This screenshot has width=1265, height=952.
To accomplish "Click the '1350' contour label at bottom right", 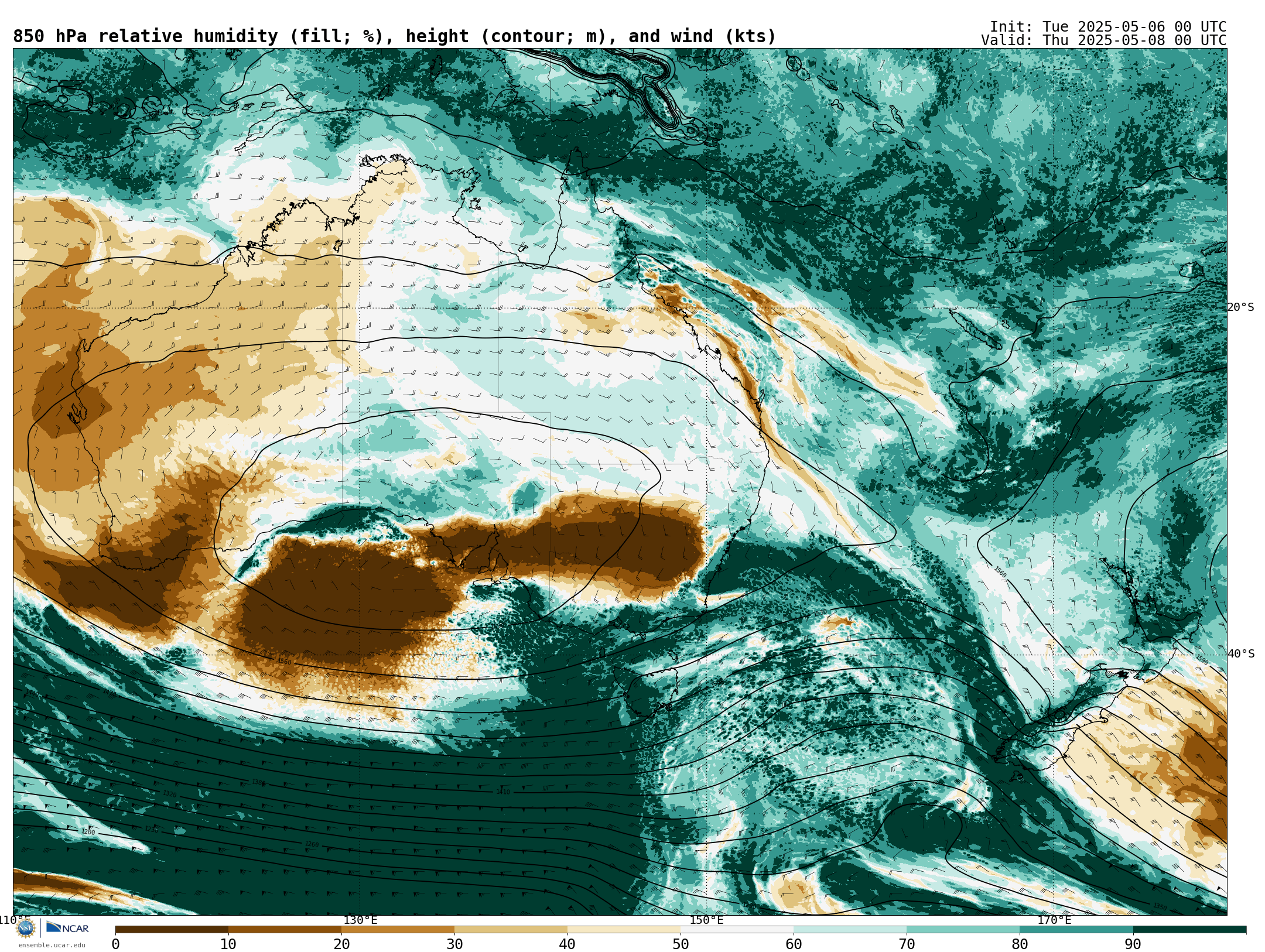I will (x=1160, y=906).
